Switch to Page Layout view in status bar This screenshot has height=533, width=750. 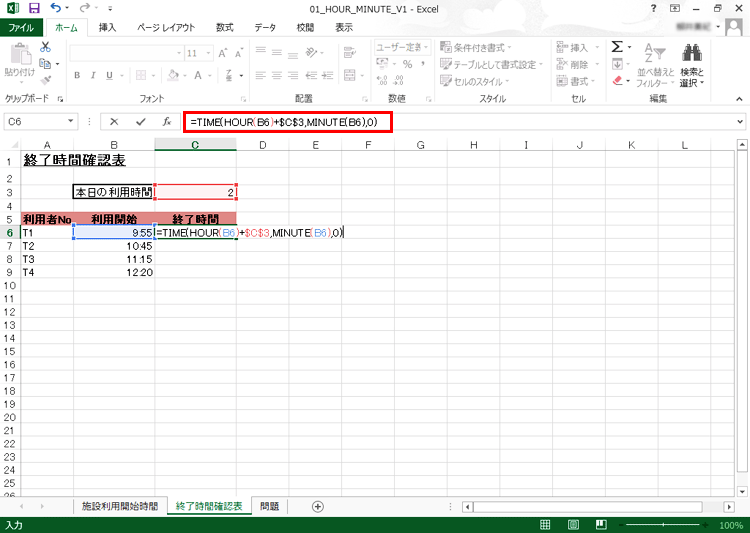point(573,525)
